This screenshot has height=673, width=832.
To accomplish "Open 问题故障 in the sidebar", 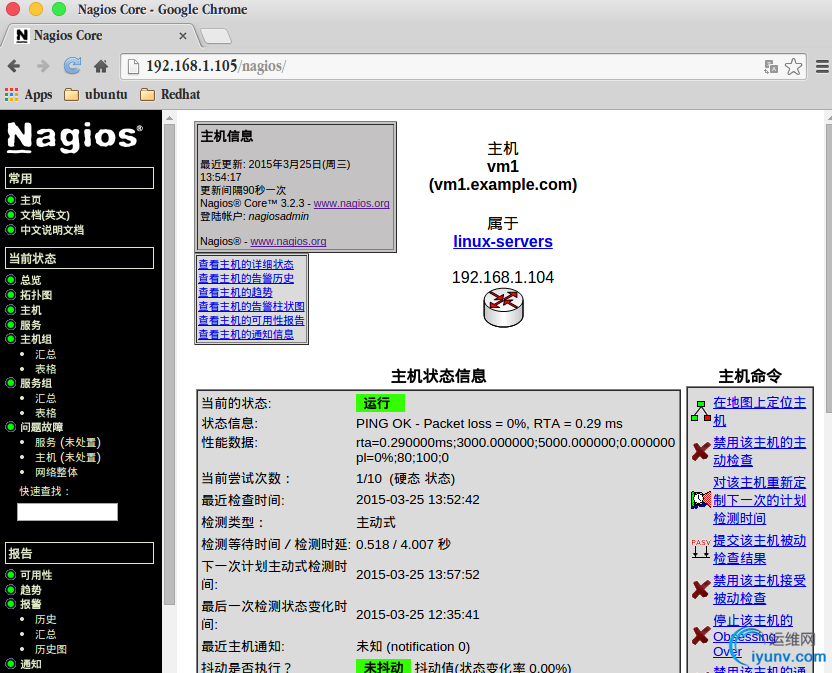I will click(x=41, y=427).
